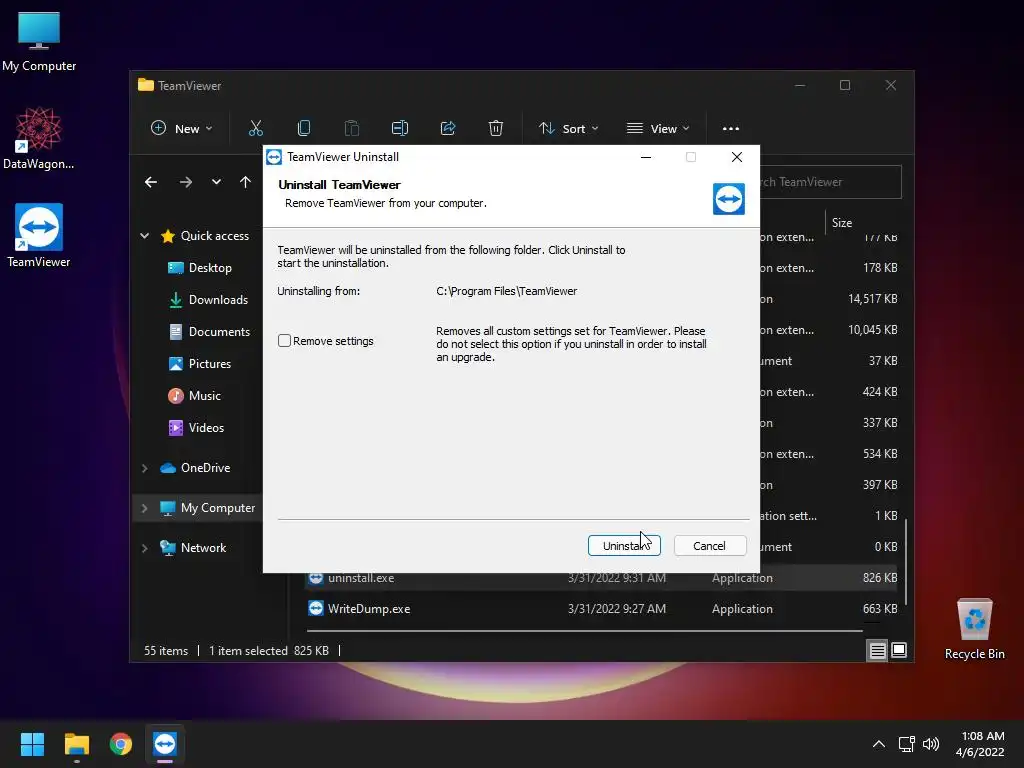Select Videos in the navigation pane
The height and width of the screenshot is (768, 1024).
(x=199, y=428)
